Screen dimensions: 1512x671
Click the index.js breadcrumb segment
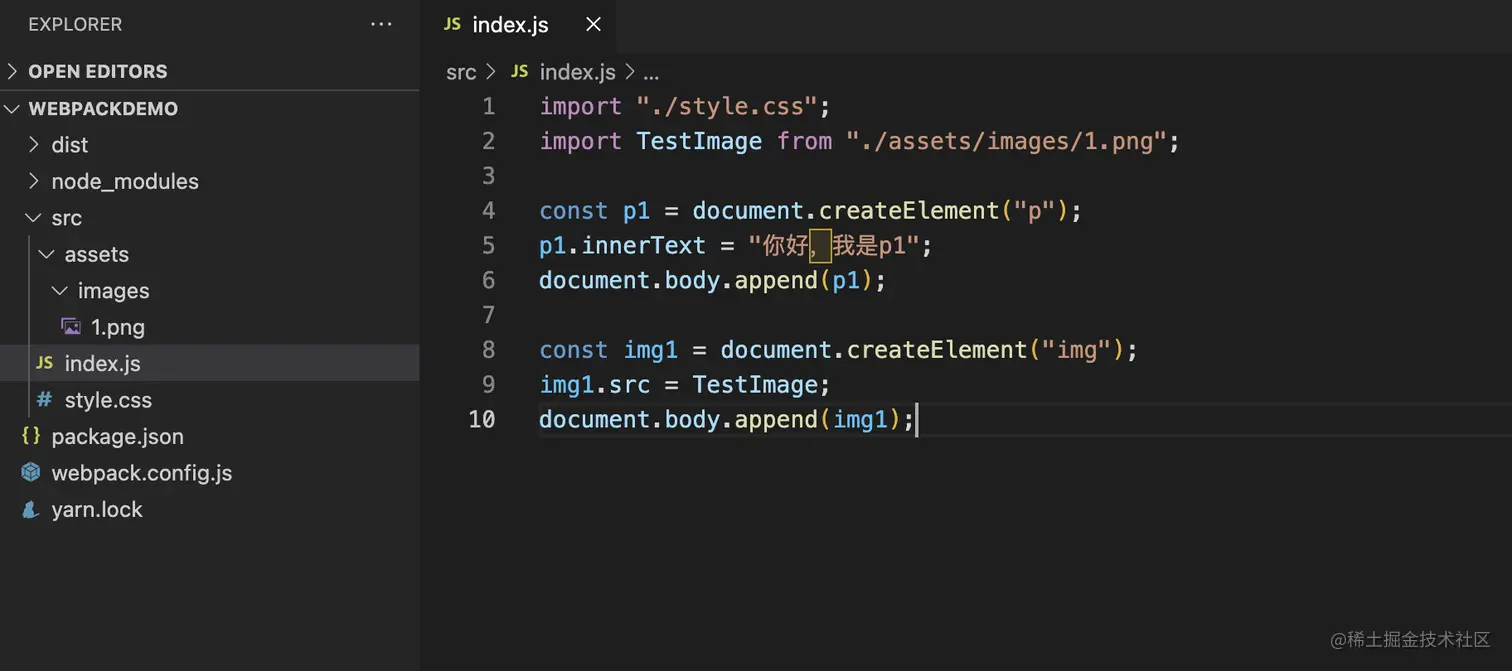tap(577, 72)
